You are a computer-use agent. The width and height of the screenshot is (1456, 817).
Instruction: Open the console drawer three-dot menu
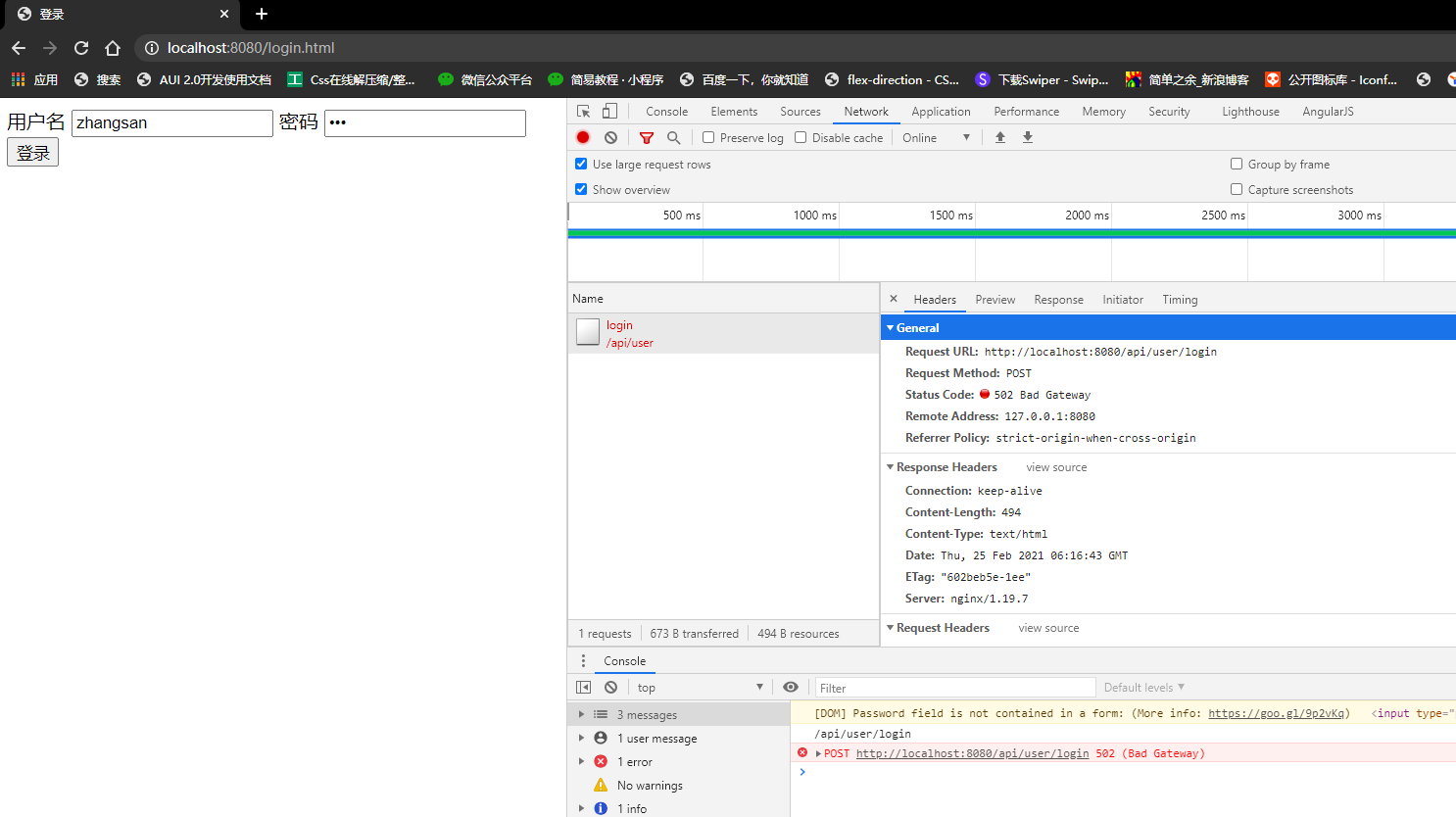(583, 660)
